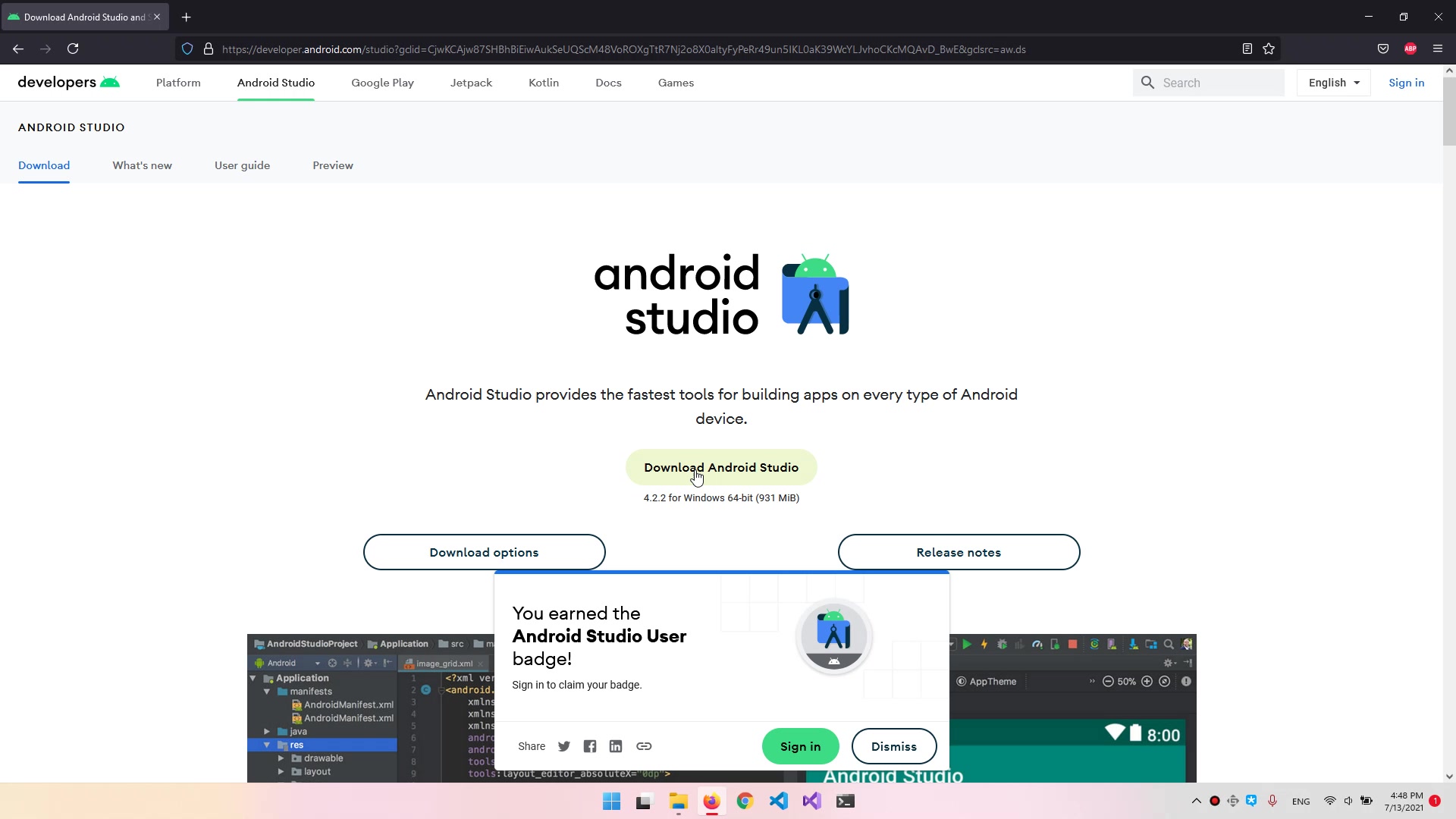
Task: Click Download Android Studio
Action: [x=721, y=467]
